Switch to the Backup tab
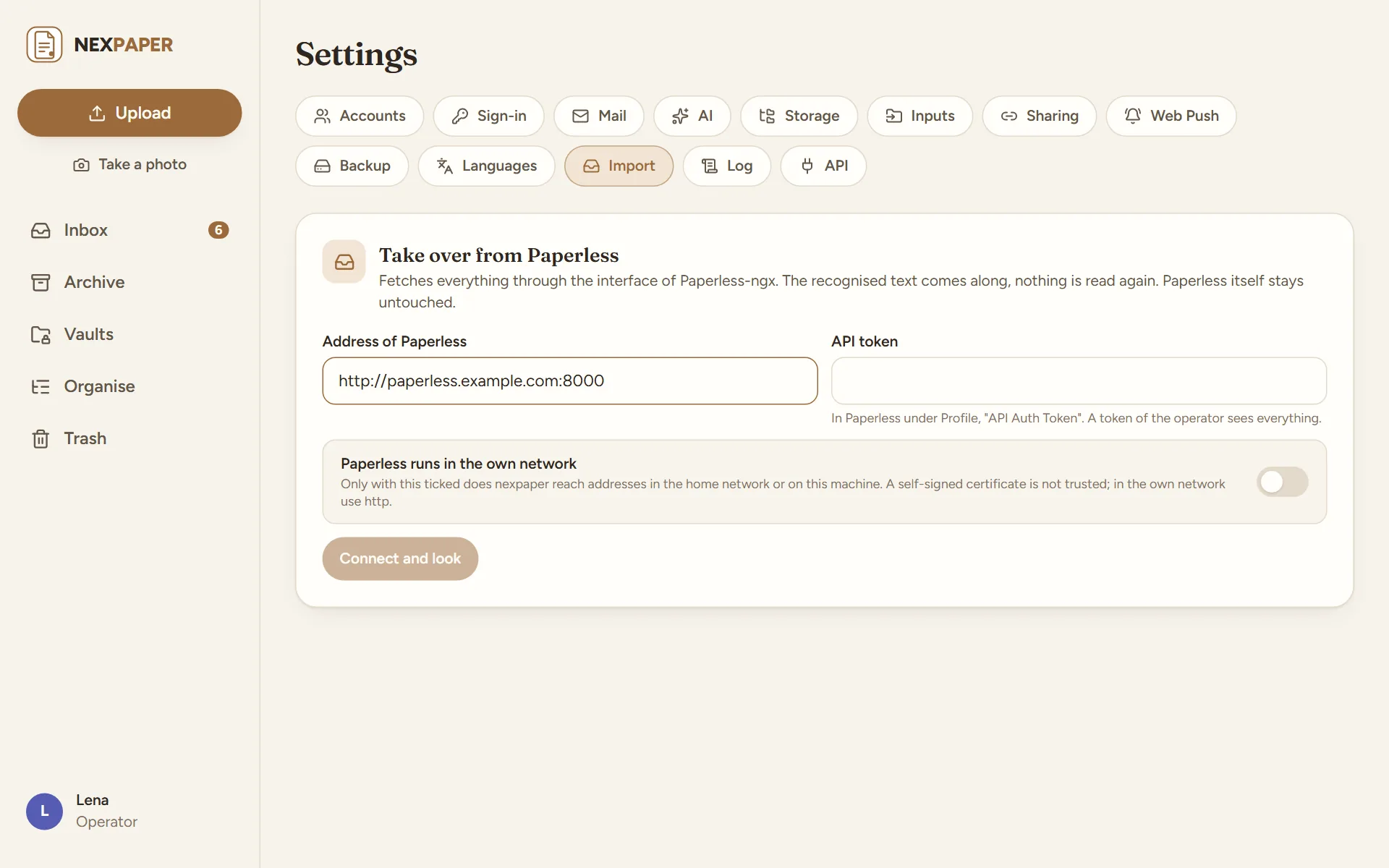The height and width of the screenshot is (868, 1389). [x=352, y=166]
